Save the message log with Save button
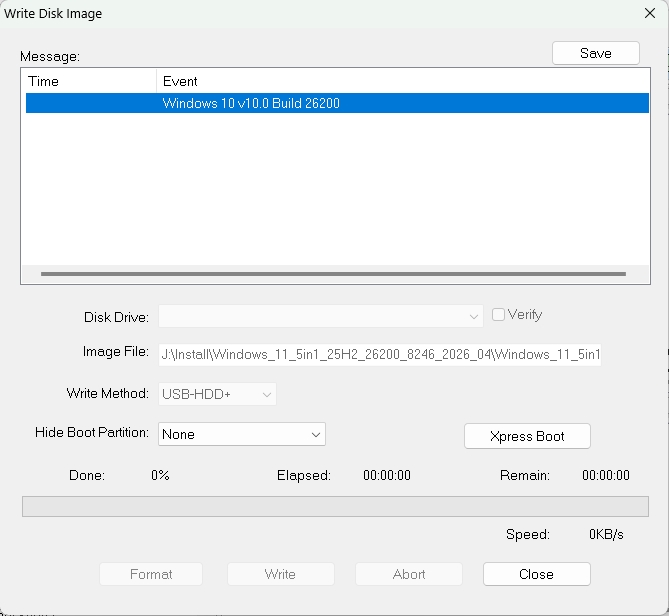 tap(596, 53)
